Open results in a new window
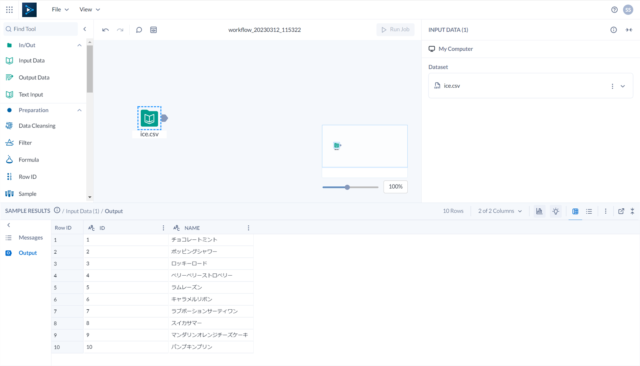 (x=621, y=211)
